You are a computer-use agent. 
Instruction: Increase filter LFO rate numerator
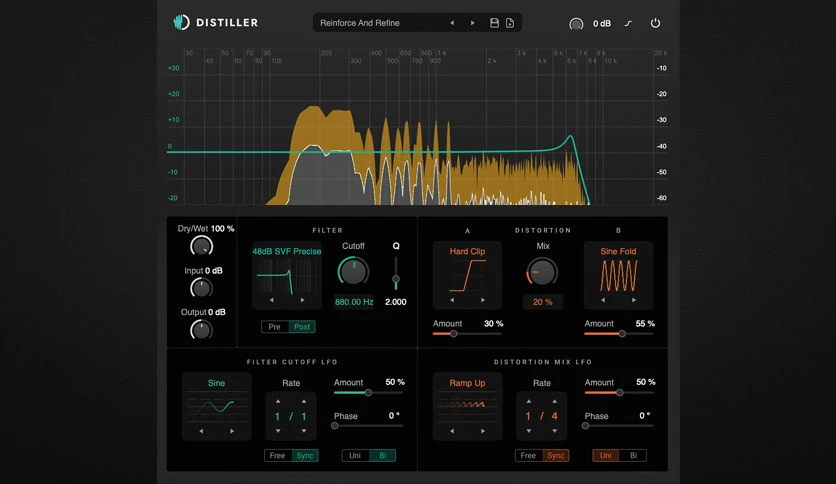click(278, 401)
